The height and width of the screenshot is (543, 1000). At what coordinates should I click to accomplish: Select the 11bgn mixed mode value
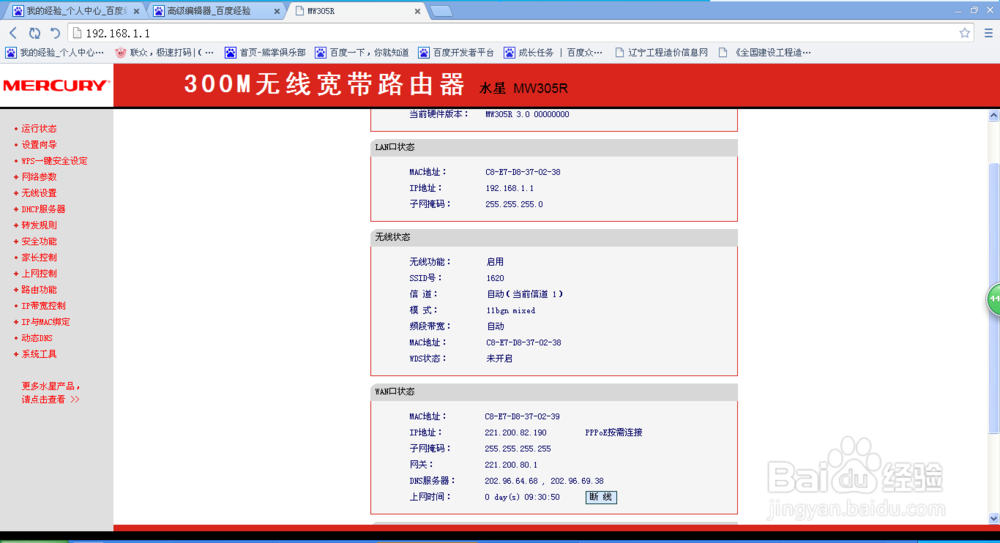tap(511, 311)
